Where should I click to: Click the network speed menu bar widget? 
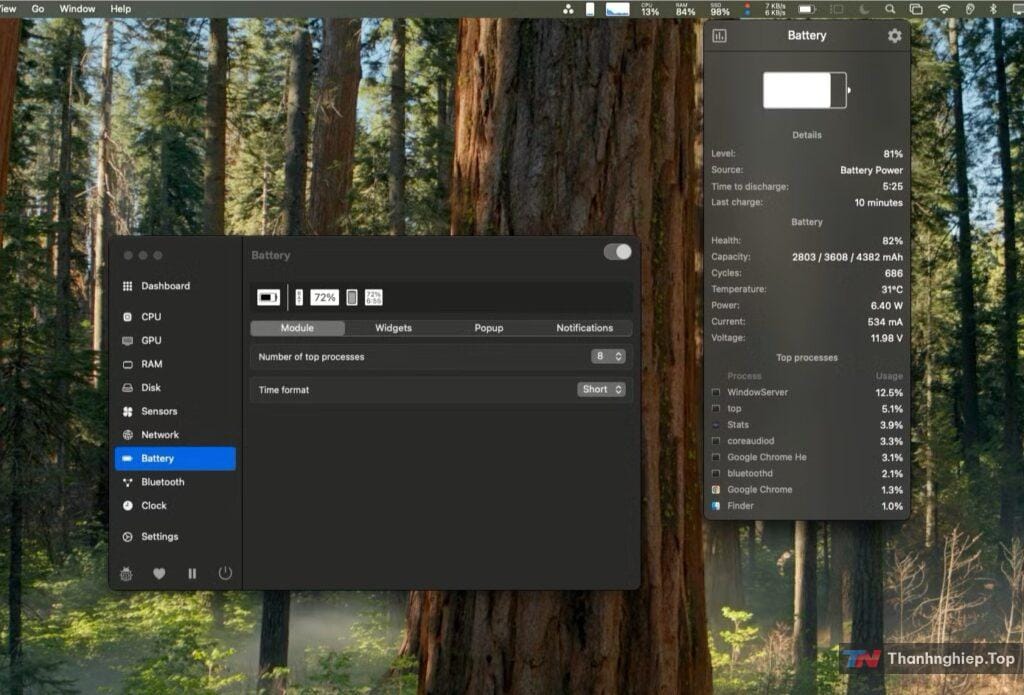[775, 9]
